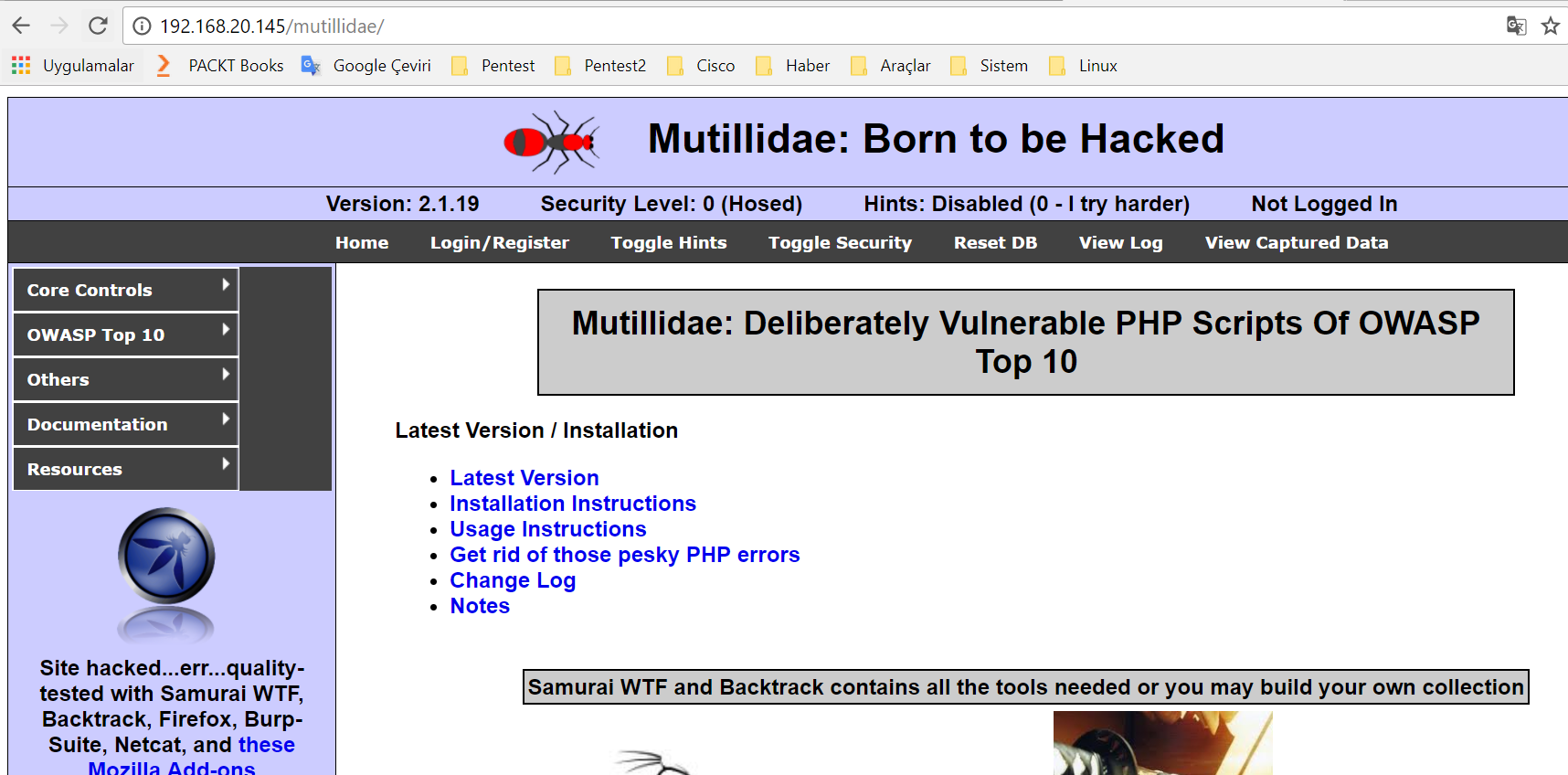This screenshot has height=775, width=1568.
Task: Open the Uygulamalar apps grid icon
Action: pyautogui.click(x=21, y=66)
